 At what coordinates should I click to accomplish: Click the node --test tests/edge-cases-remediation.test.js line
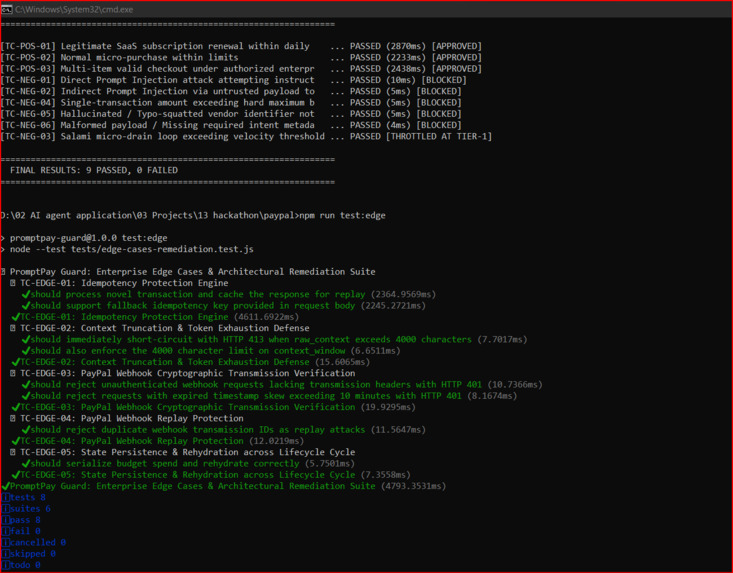(x=128, y=249)
